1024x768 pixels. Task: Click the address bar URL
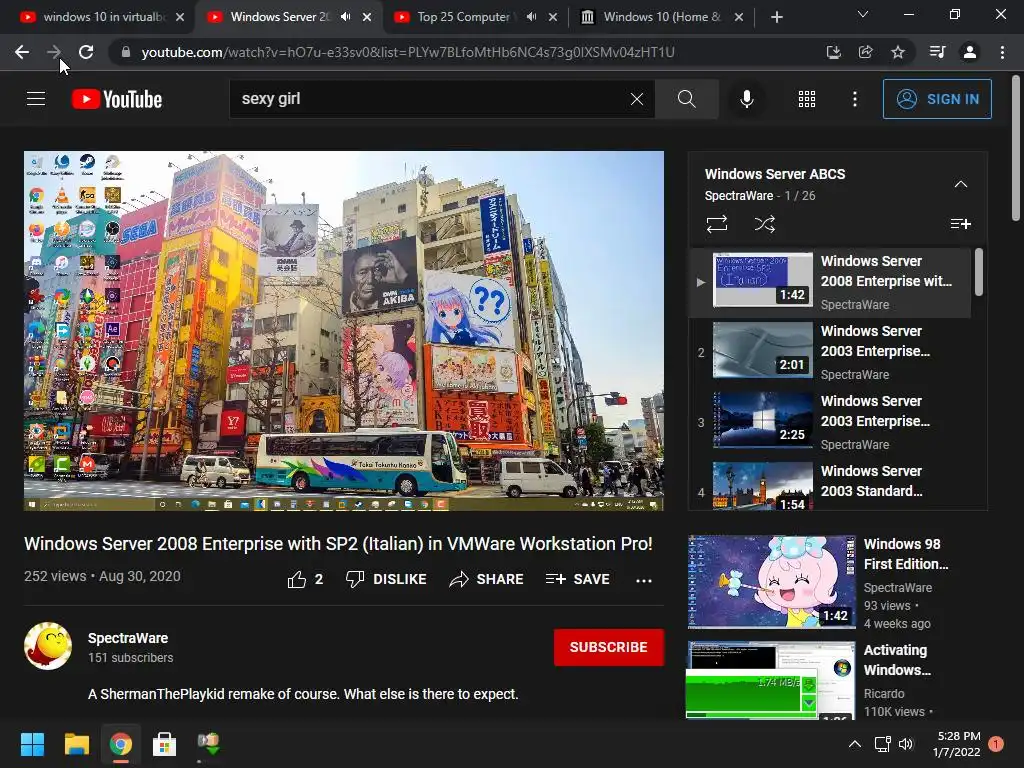408,52
